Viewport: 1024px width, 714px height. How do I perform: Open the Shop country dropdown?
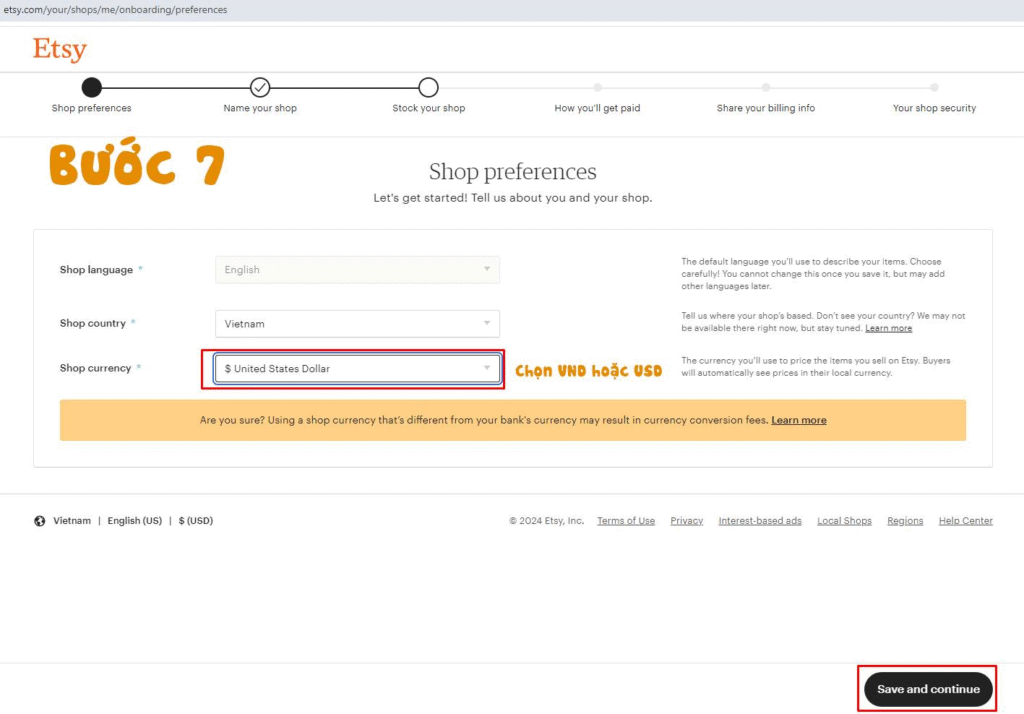357,324
